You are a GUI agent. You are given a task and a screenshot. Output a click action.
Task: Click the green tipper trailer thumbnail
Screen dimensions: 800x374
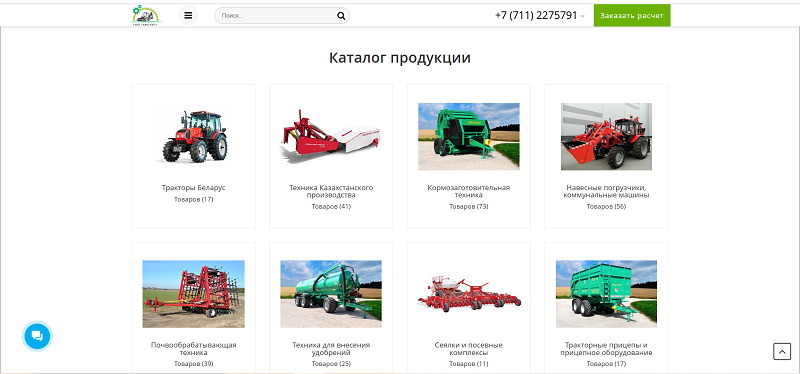[x=606, y=294]
